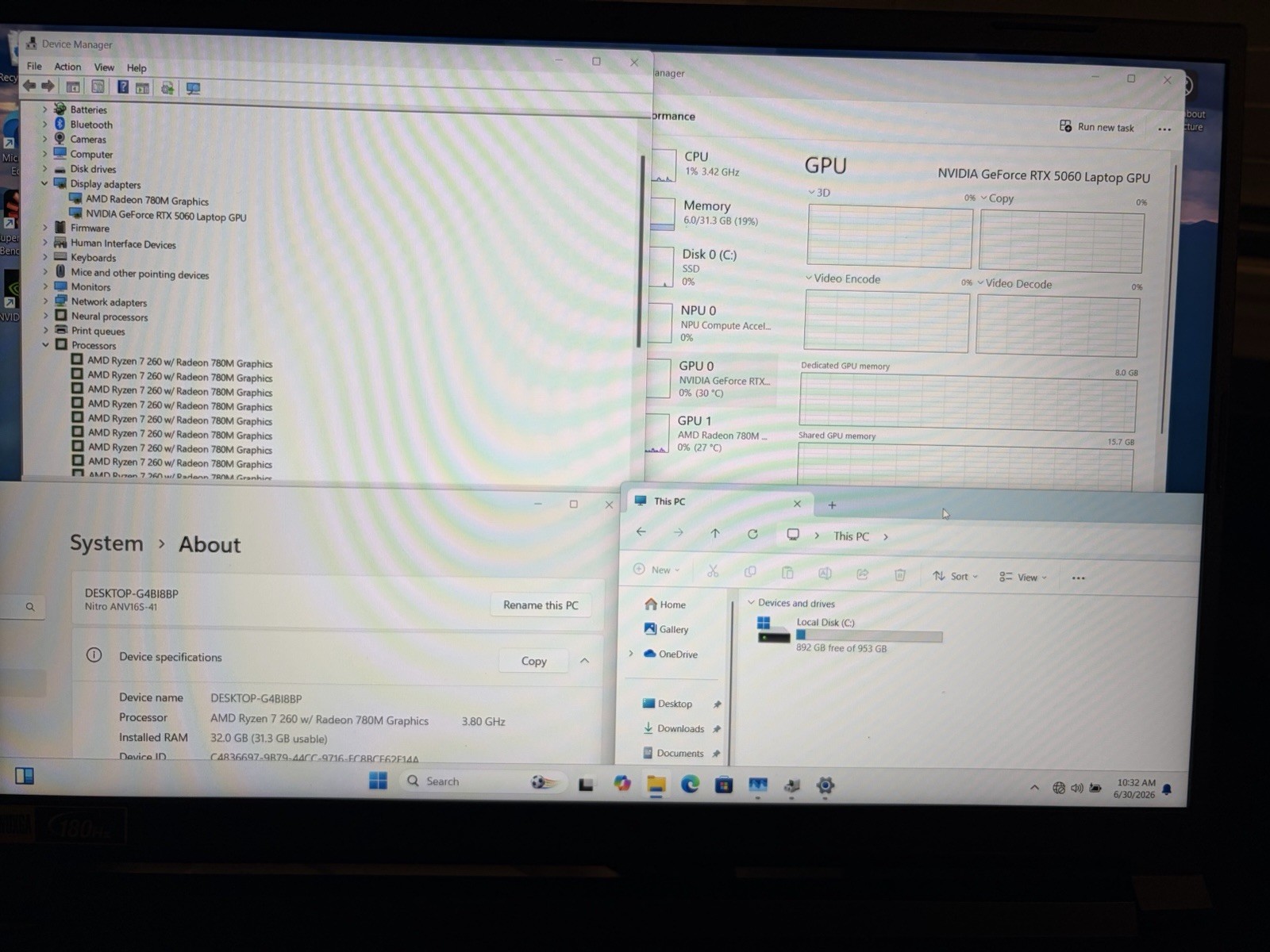Screen dimensions: 1270x952
Task: Expand the Network adapters node
Action: 45,301
